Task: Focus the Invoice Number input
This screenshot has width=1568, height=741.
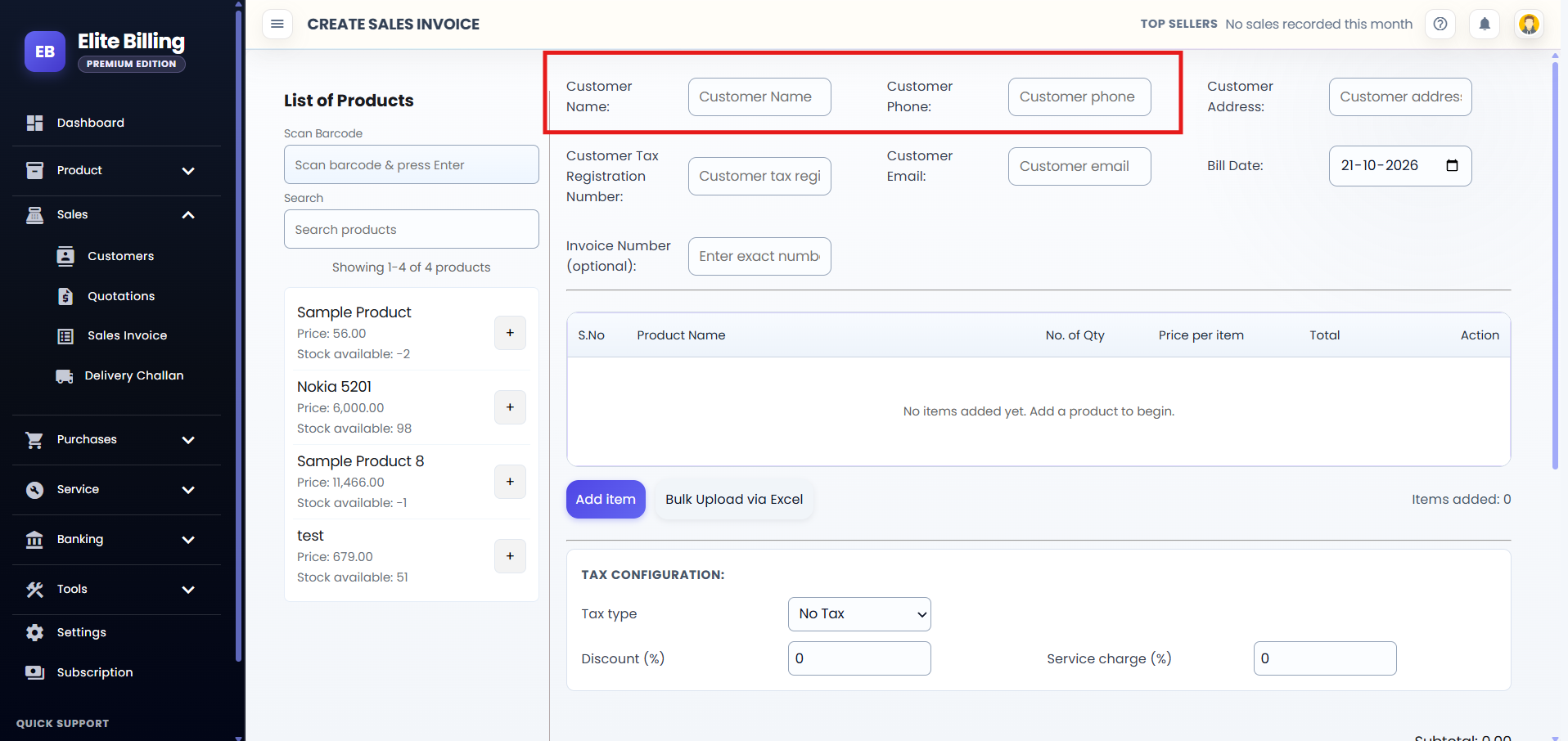Action: pos(759,256)
